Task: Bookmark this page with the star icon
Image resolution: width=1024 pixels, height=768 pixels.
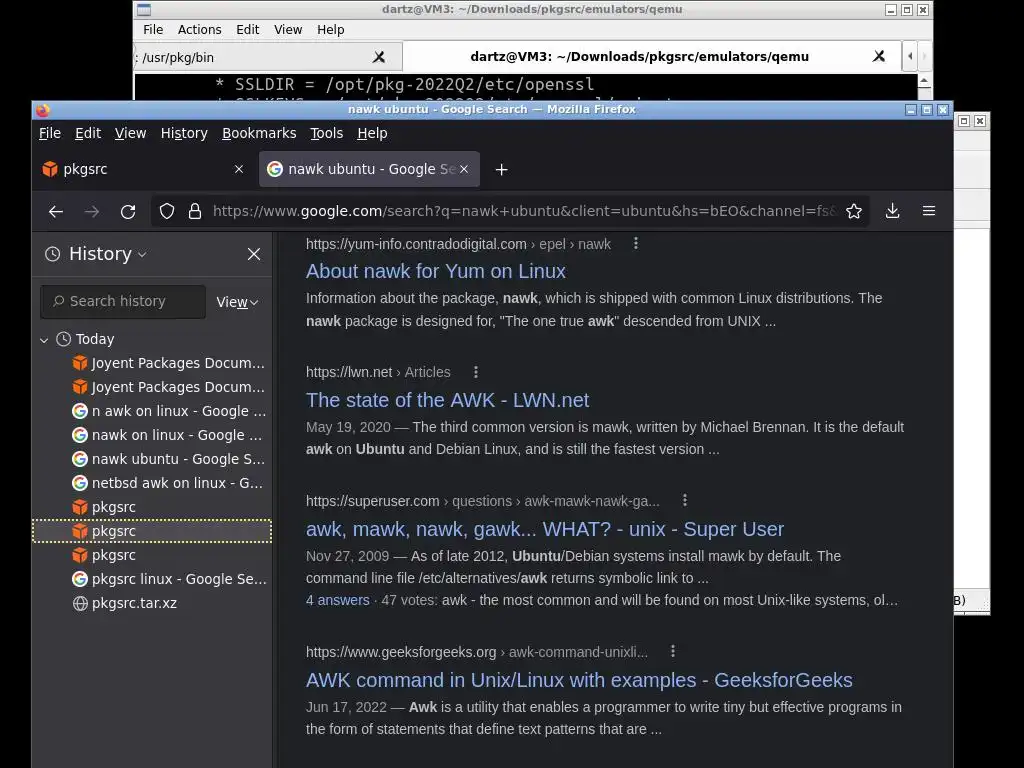Action: coord(854,211)
